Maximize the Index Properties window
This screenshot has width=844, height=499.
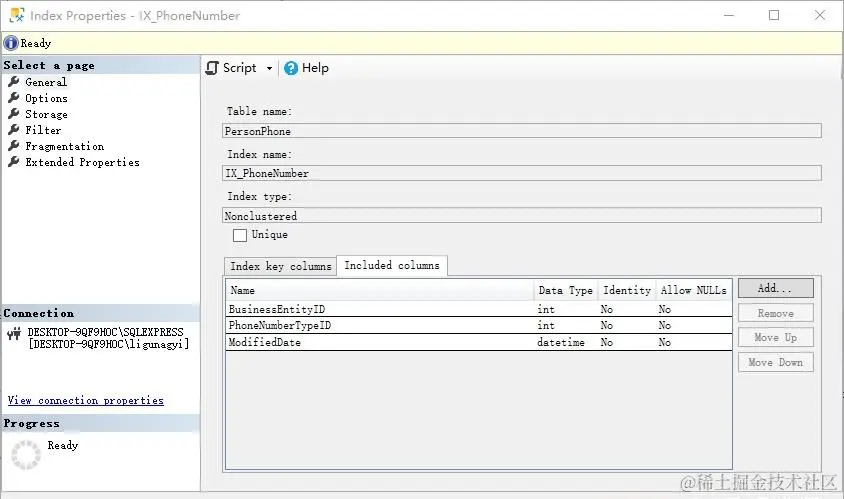[x=774, y=15]
